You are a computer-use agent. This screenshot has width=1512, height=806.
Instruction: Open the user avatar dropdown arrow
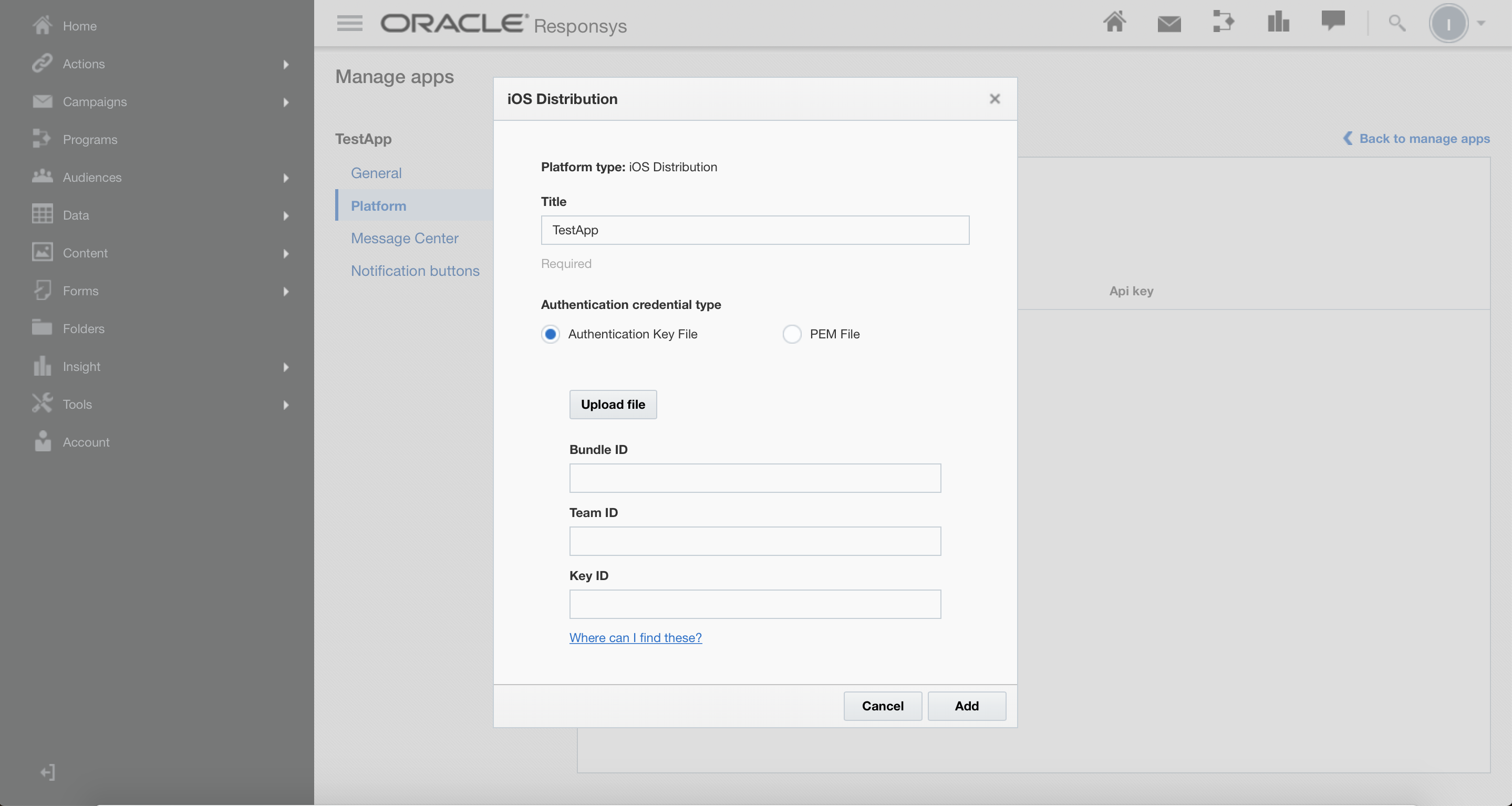point(1481,24)
